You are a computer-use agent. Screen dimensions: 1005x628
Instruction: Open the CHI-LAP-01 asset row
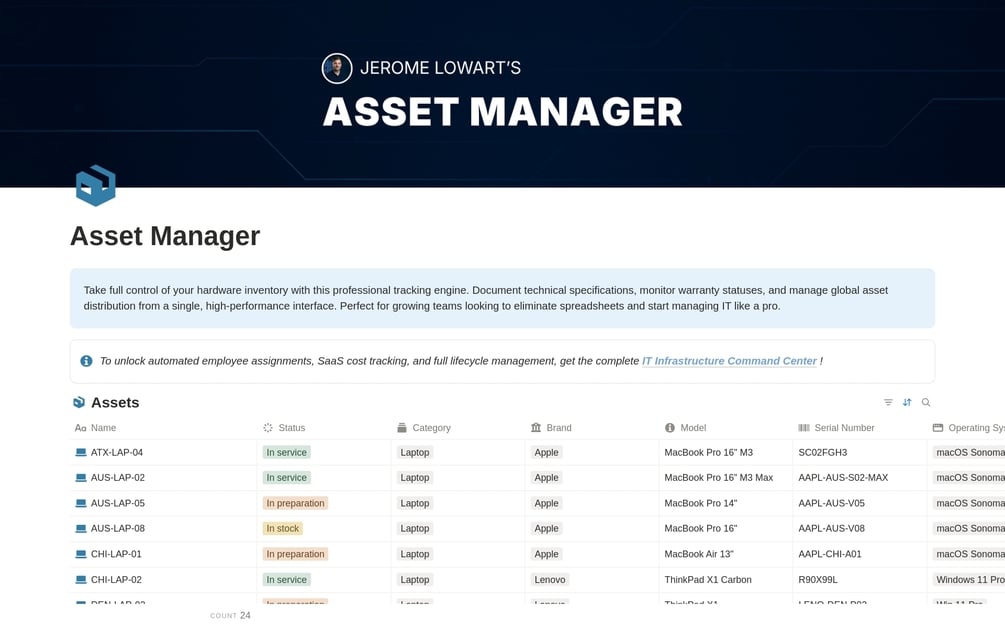click(x=116, y=554)
